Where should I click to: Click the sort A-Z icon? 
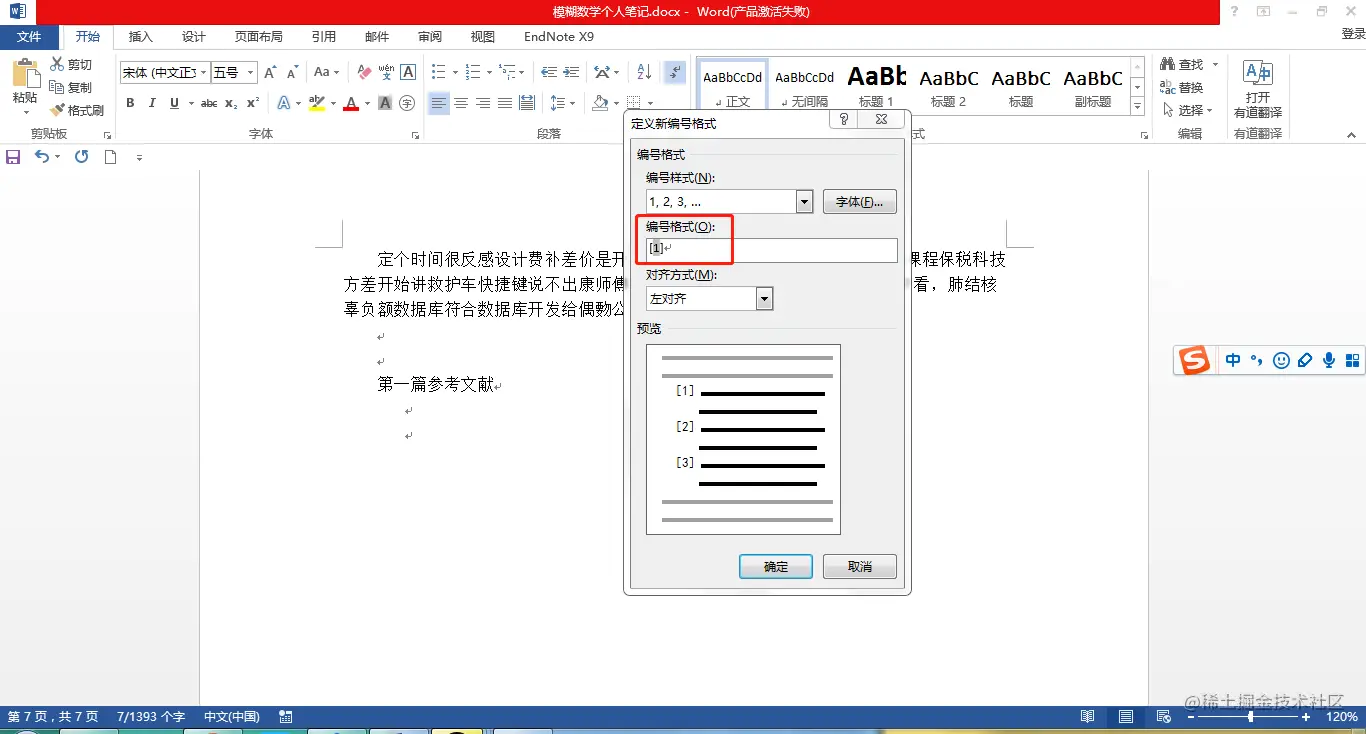tap(644, 72)
